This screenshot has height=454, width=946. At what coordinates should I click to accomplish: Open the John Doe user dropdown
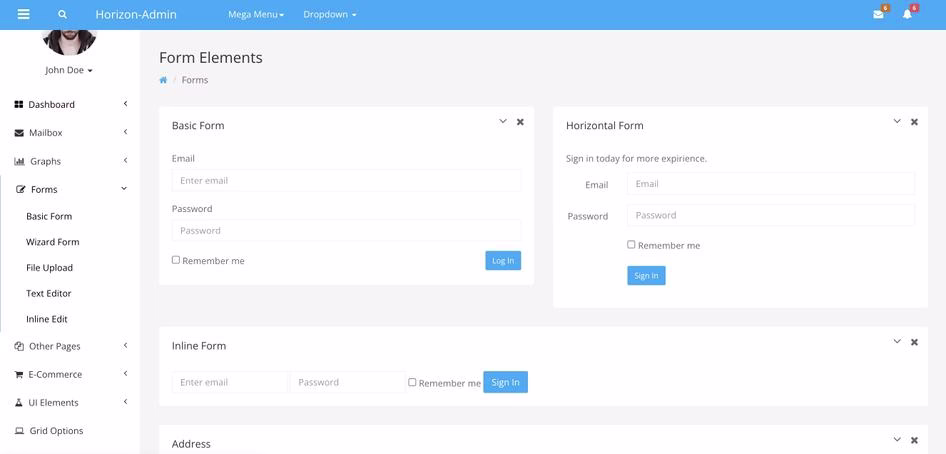point(69,70)
